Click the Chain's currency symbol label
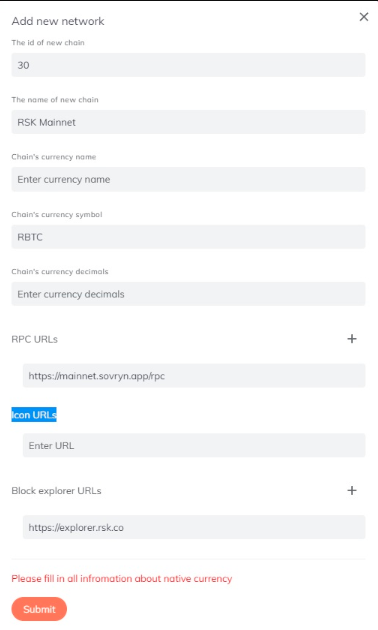The image size is (378, 630). point(57,215)
